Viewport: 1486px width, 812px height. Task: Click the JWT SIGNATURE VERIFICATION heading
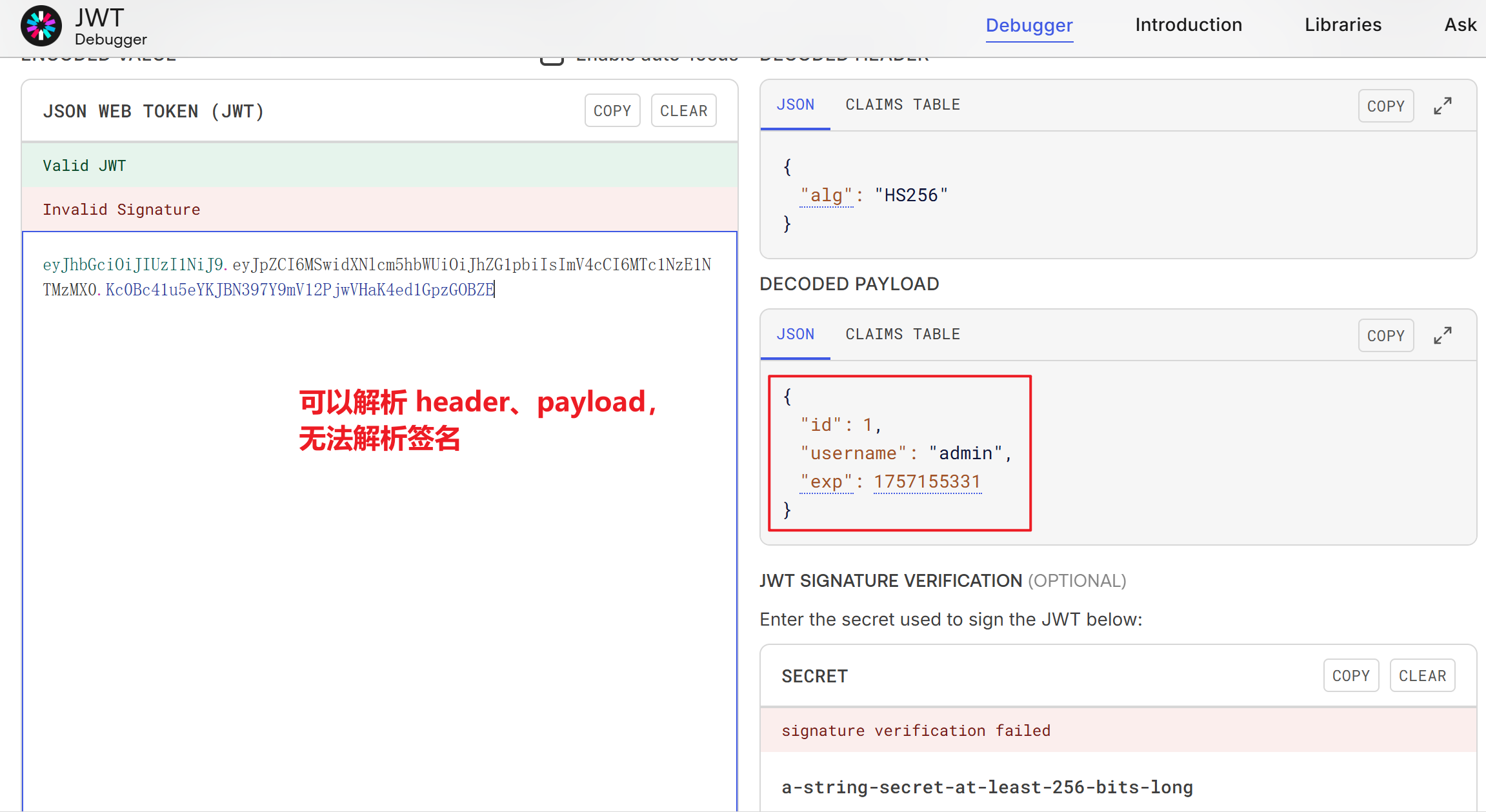point(943,581)
